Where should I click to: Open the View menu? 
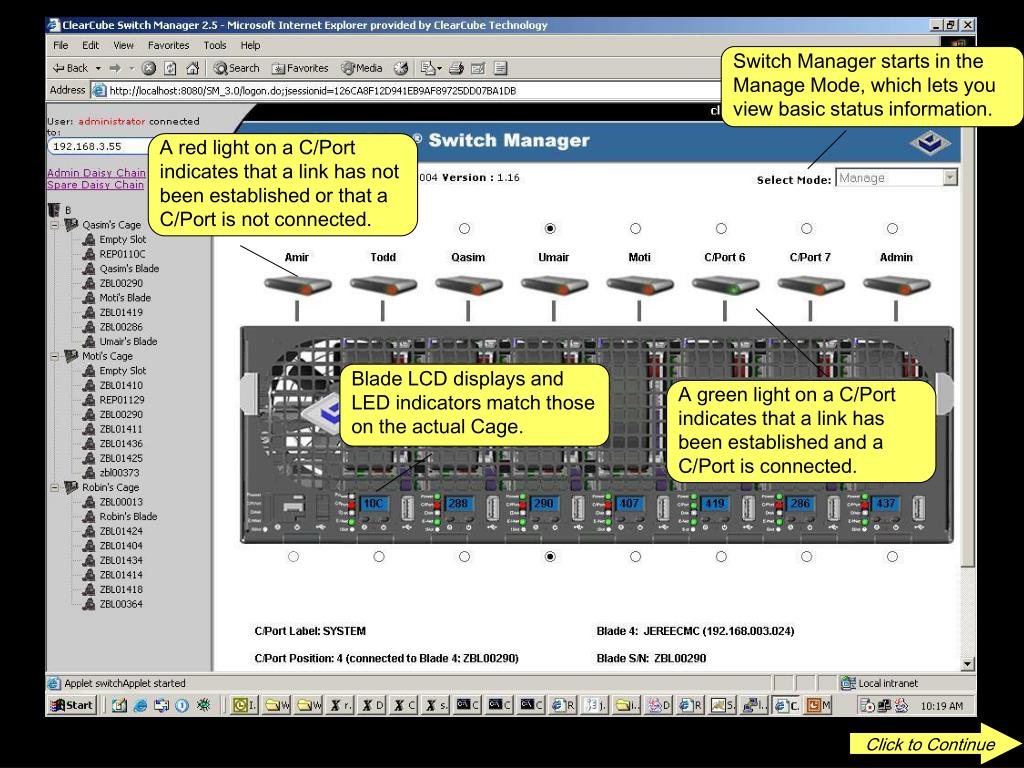tap(123, 45)
